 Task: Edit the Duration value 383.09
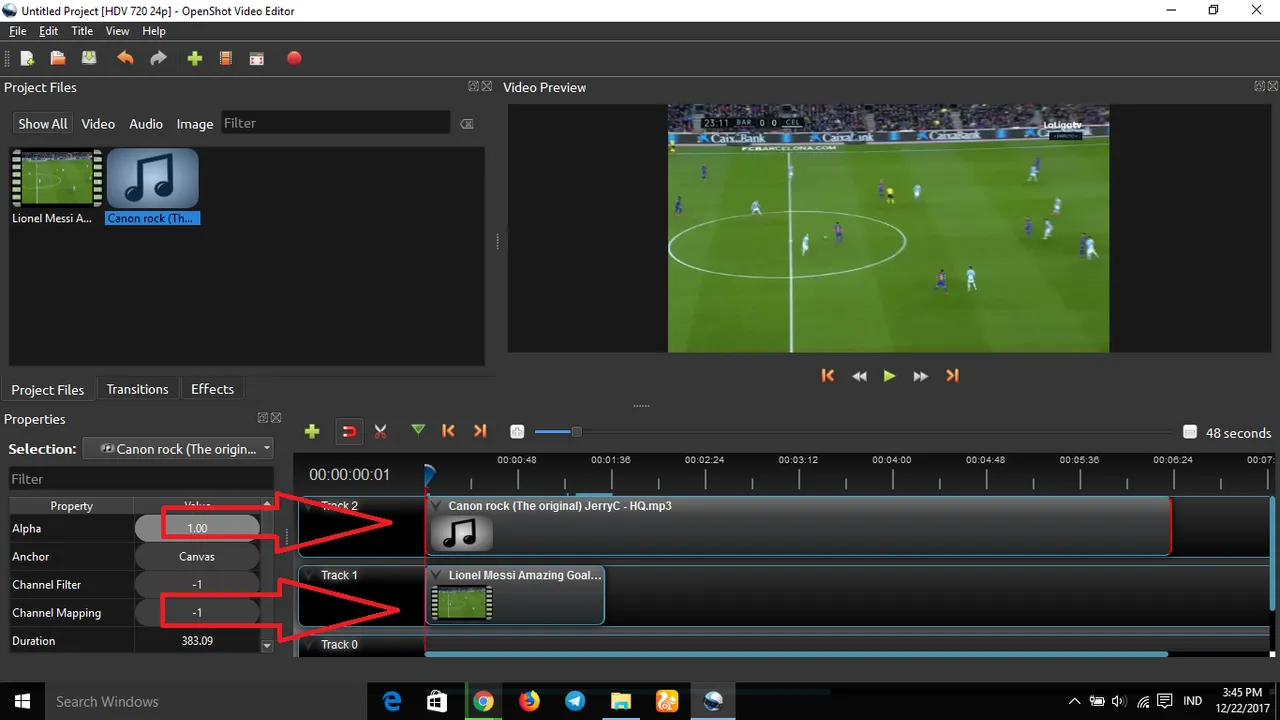click(x=197, y=640)
